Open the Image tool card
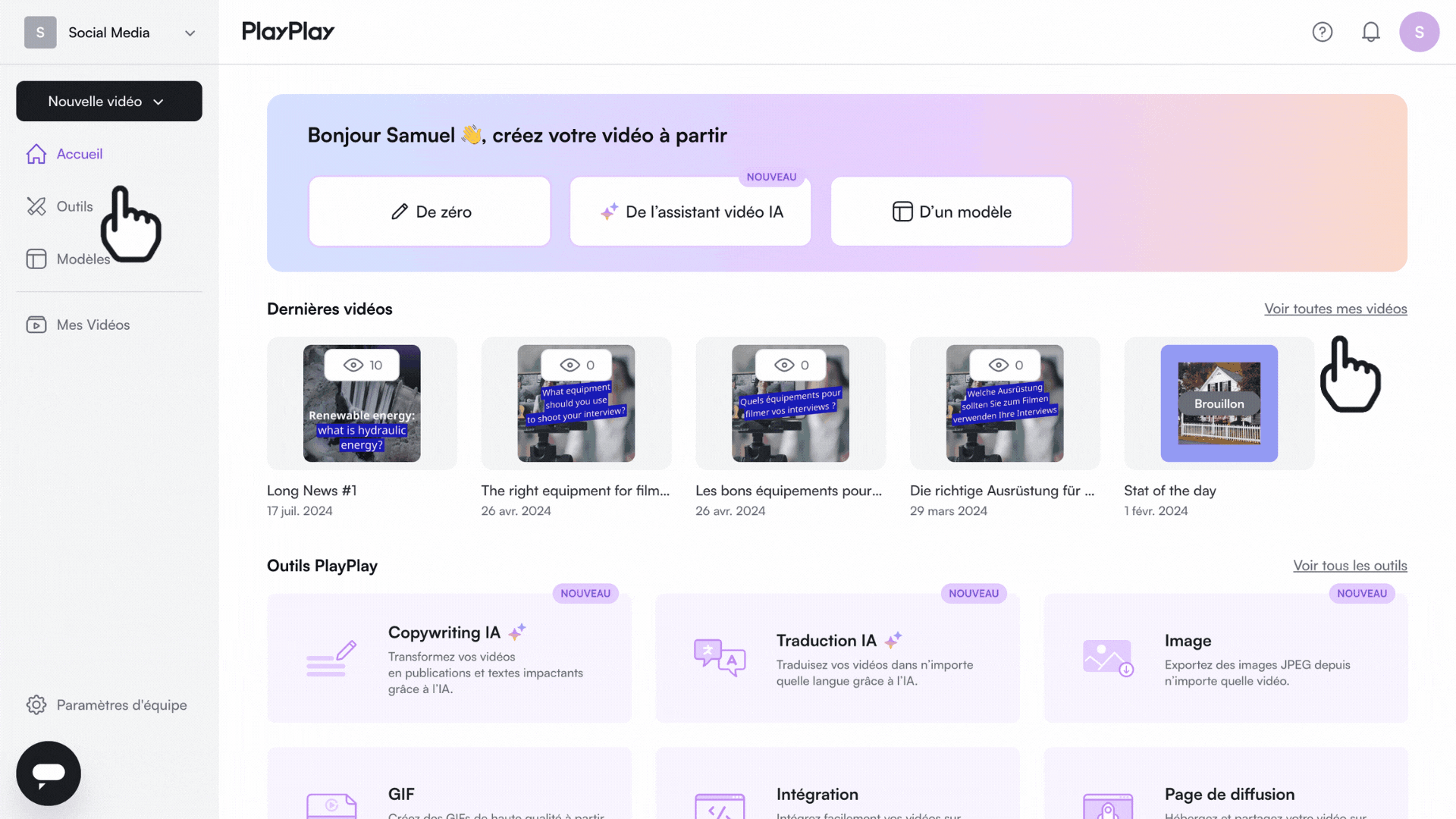This screenshot has width=1456, height=819. tap(1225, 658)
